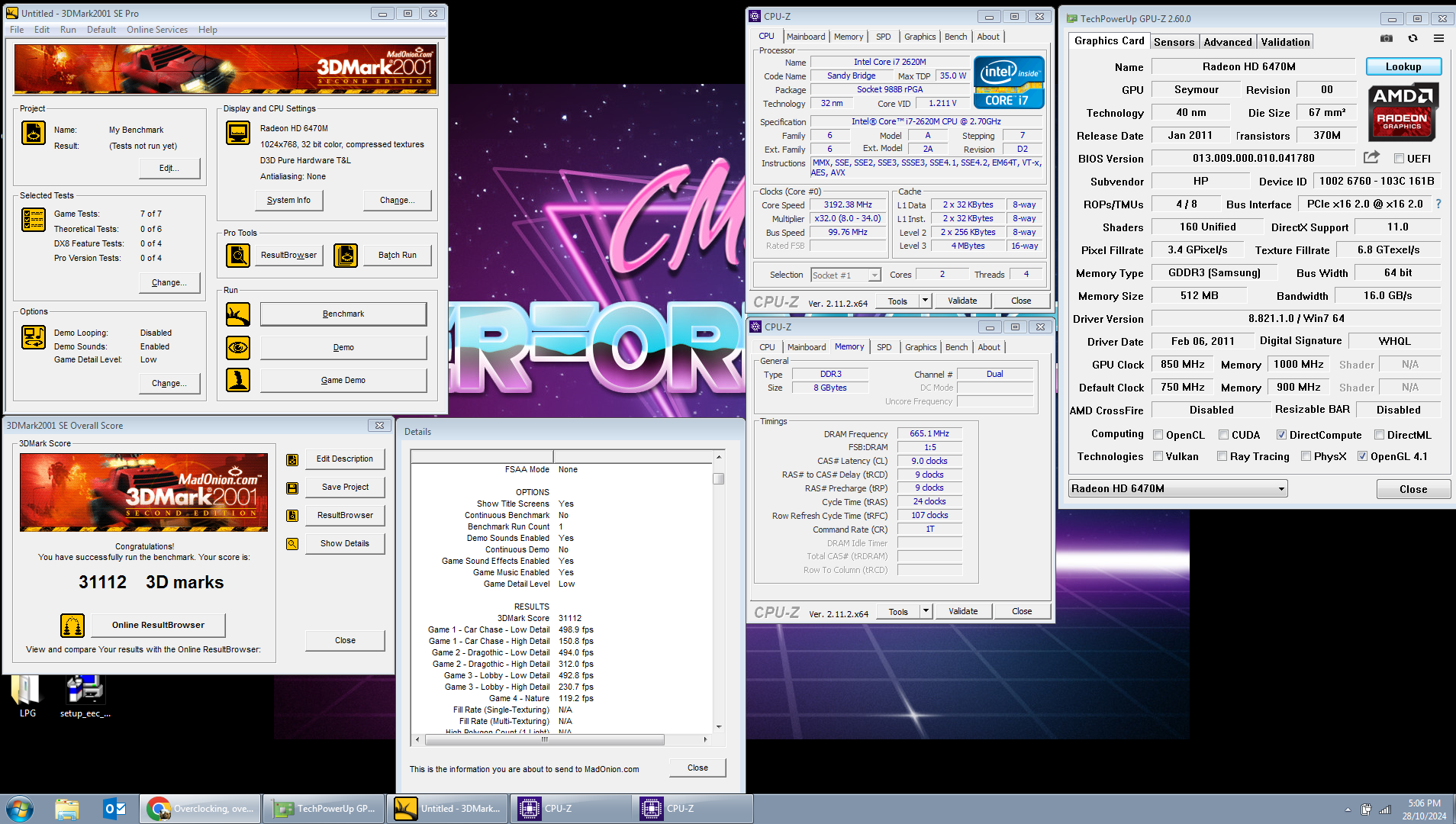The height and width of the screenshot is (824, 1456).
Task: Switch to Validation tab in GPU-Z
Action: (1285, 42)
